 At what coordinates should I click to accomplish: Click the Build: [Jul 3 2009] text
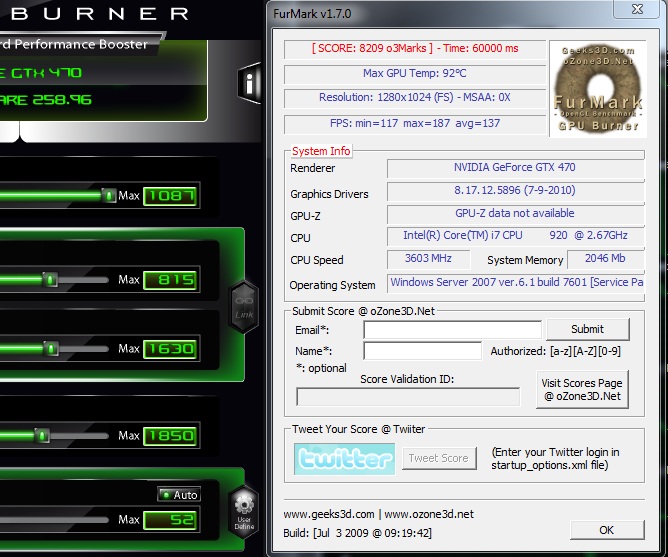point(357,533)
